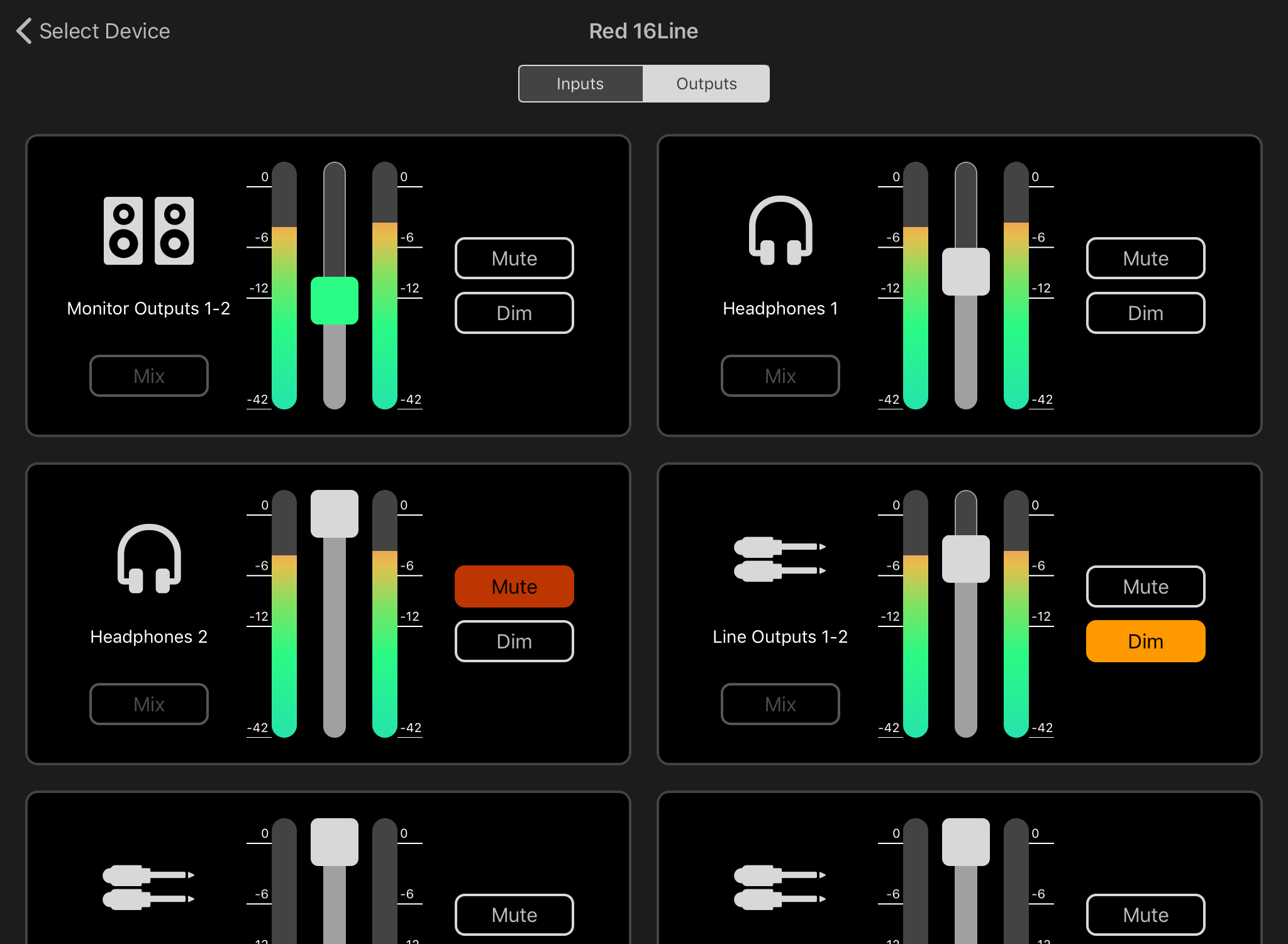Open Mix for Headphones 1

click(780, 375)
